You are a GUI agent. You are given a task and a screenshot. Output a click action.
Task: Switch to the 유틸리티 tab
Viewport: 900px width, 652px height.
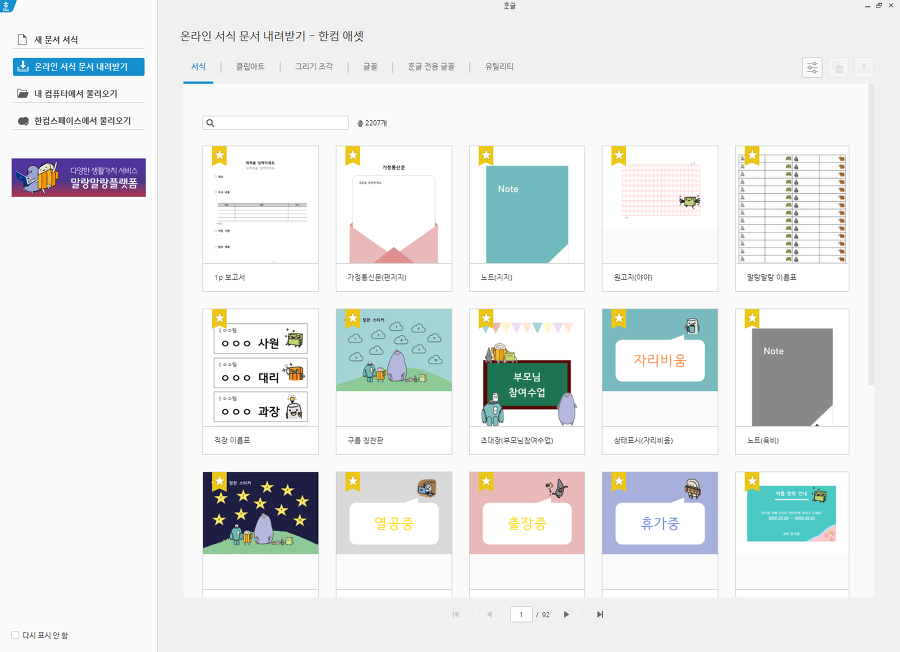[x=499, y=67]
